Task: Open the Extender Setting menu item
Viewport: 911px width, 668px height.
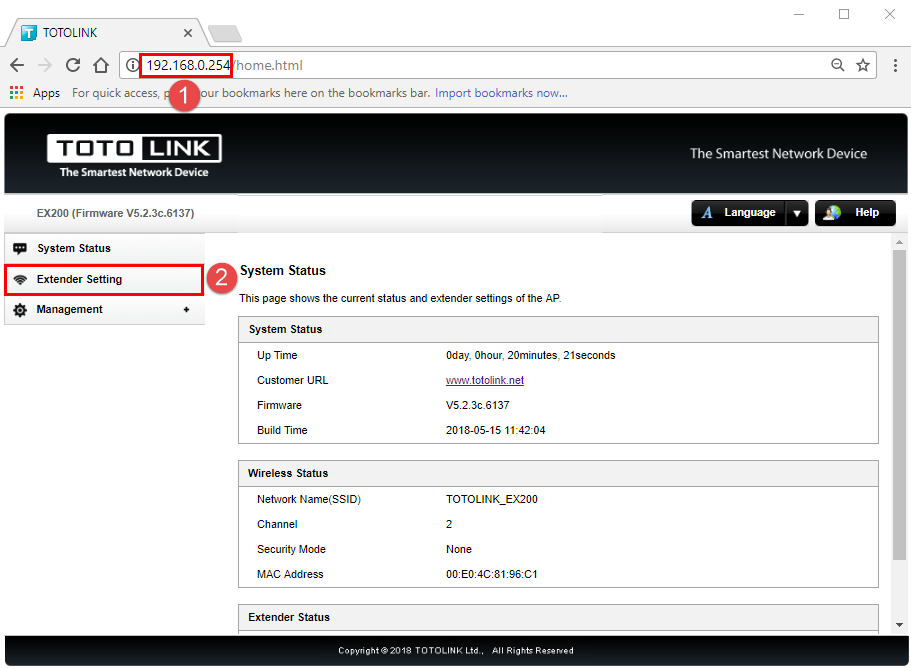Action: [105, 279]
